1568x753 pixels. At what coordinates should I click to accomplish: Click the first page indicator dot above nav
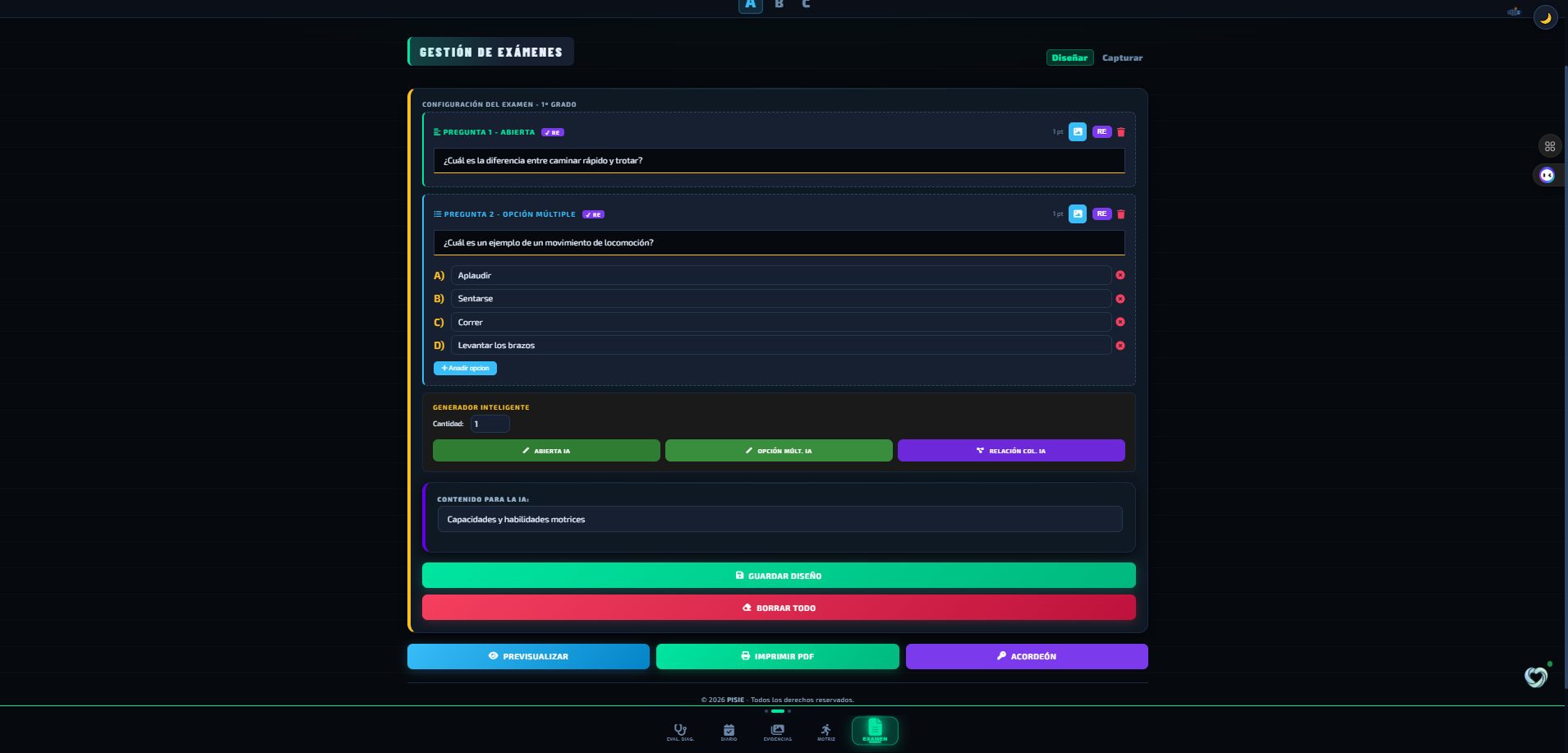[766, 711]
